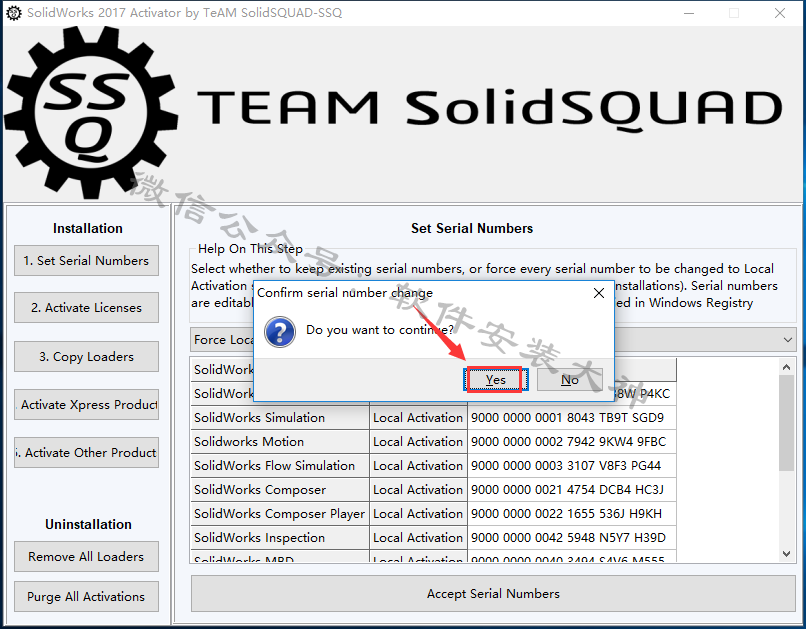This screenshot has height=629, width=806.
Task: Choose the Activate Xpress Product button
Action: (86, 404)
